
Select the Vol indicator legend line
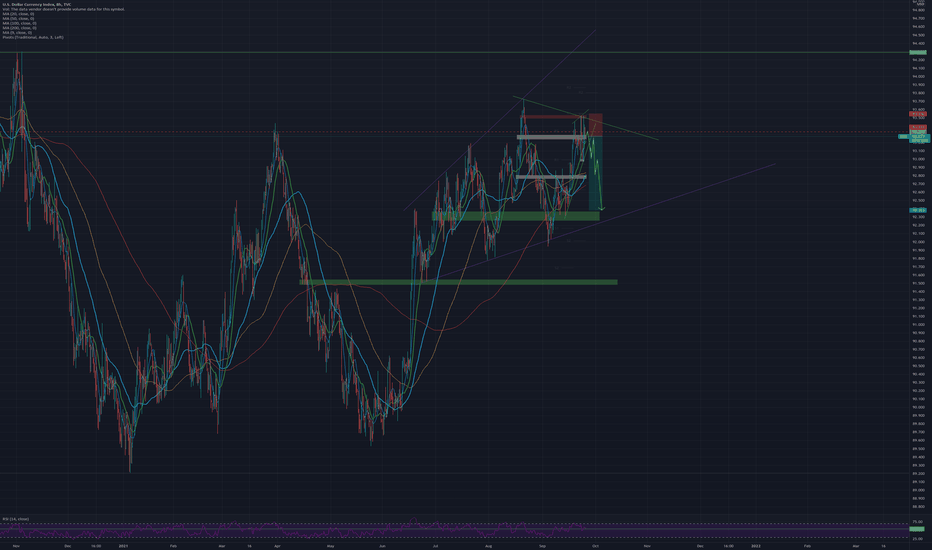point(64,10)
